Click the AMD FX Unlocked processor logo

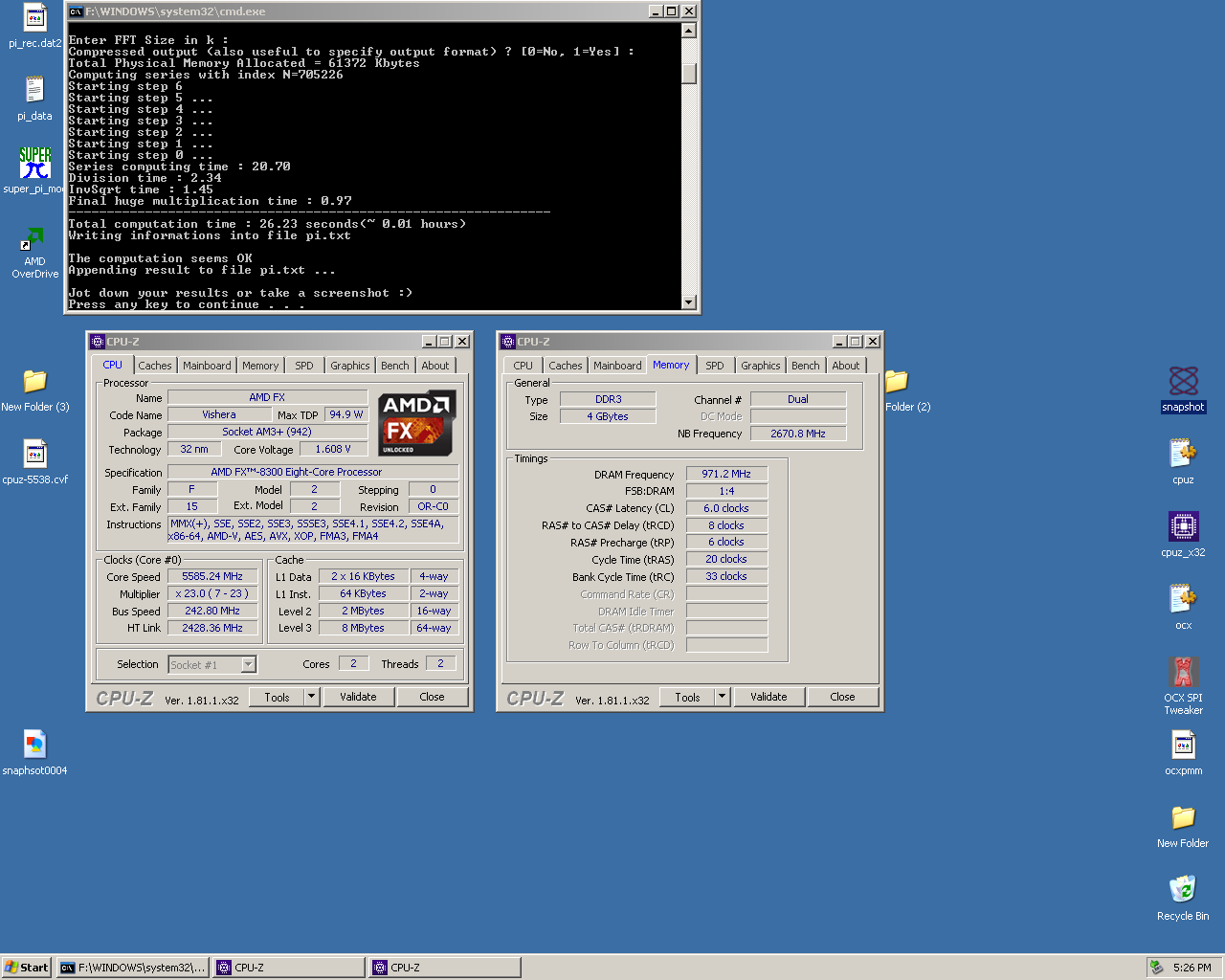[417, 423]
